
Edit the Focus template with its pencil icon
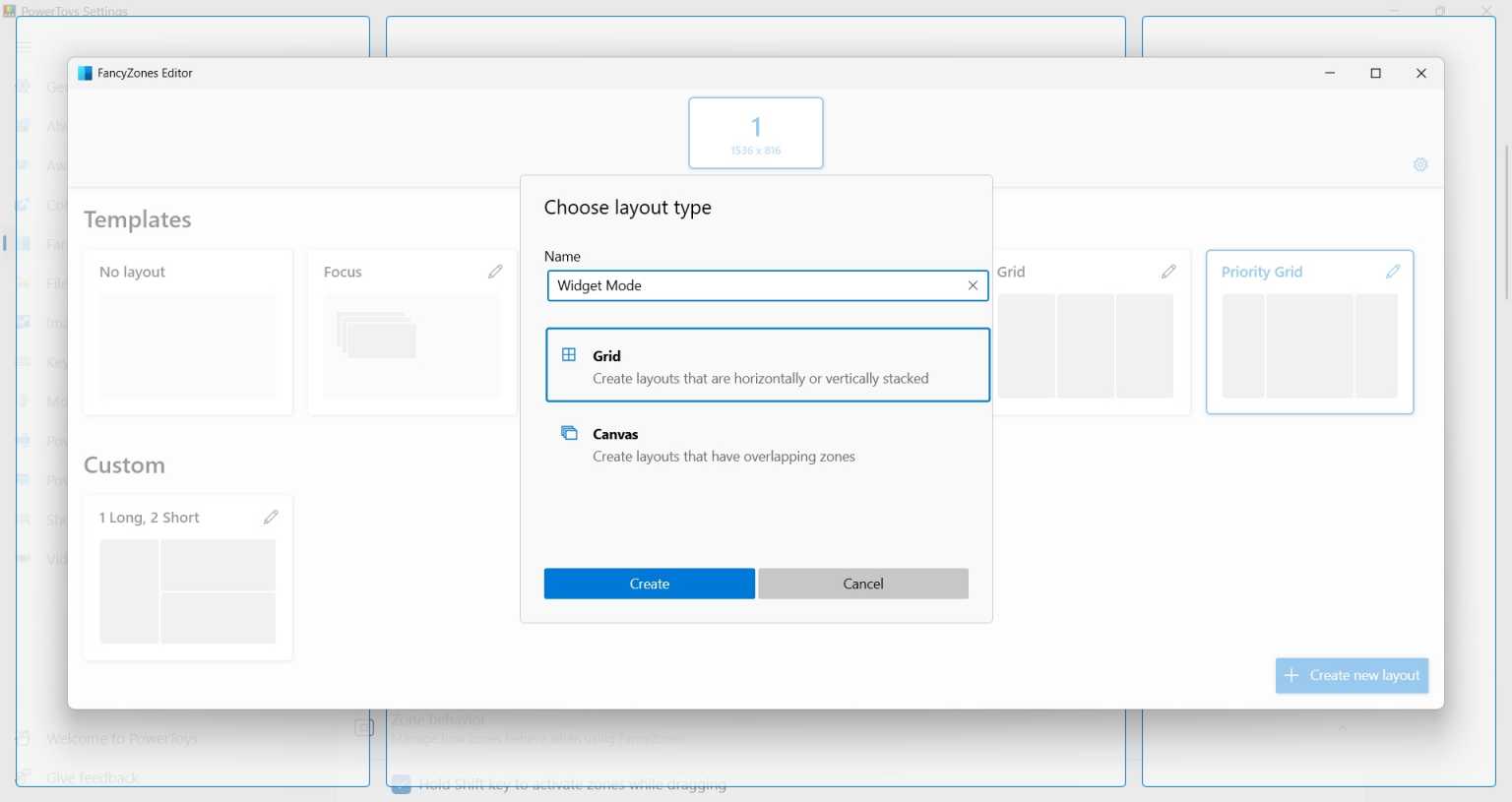[495, 271]
